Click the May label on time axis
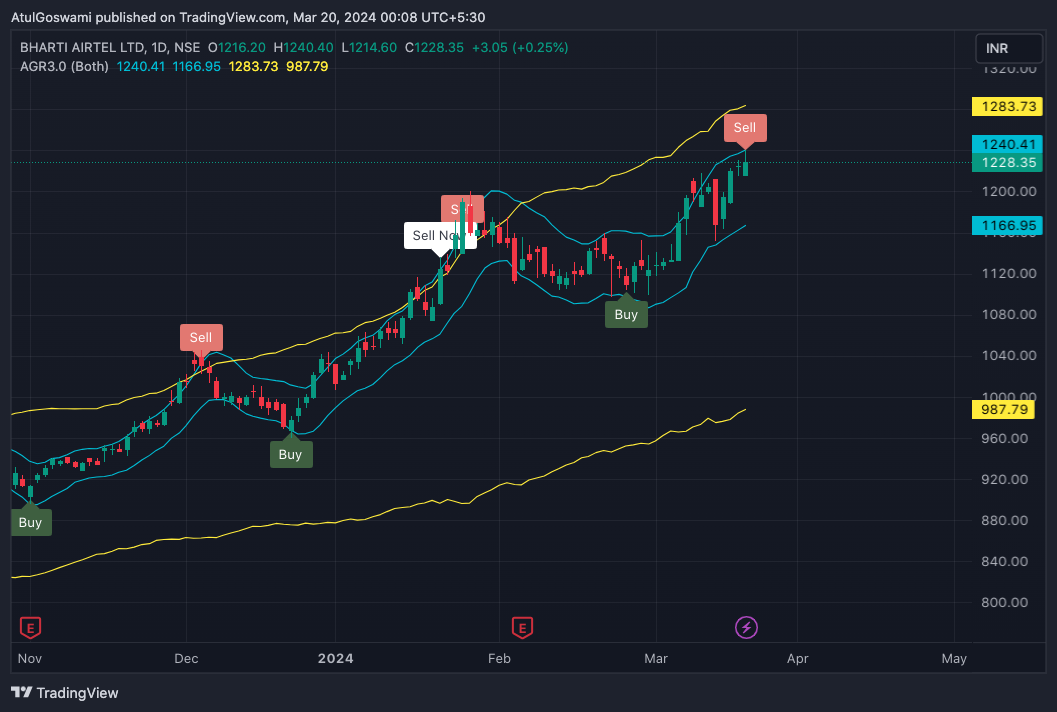Screen dimensions: 1057x712 954,659
